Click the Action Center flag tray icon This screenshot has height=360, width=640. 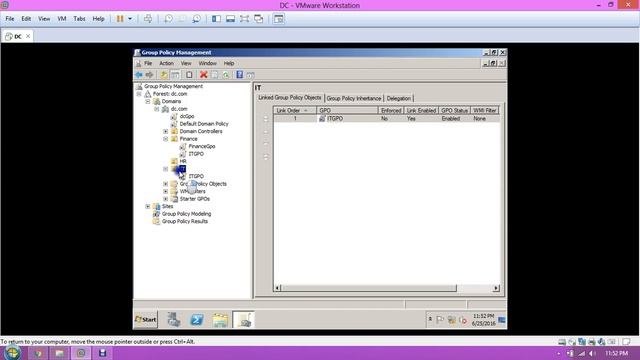coord(440,320)
